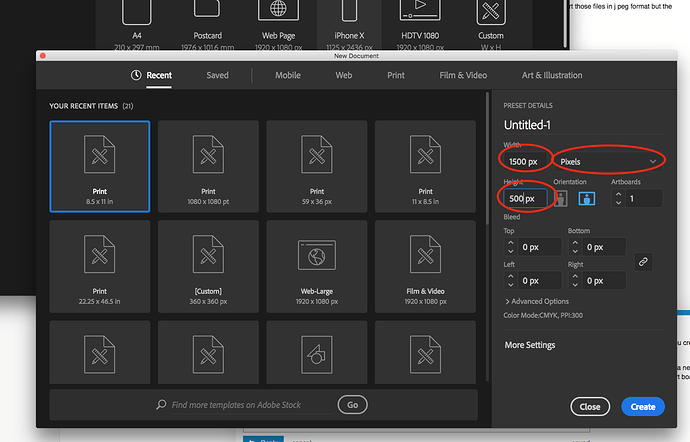Screen dimensions: 690x442
Task: Click the More Settings button
Action: point(530,345)
